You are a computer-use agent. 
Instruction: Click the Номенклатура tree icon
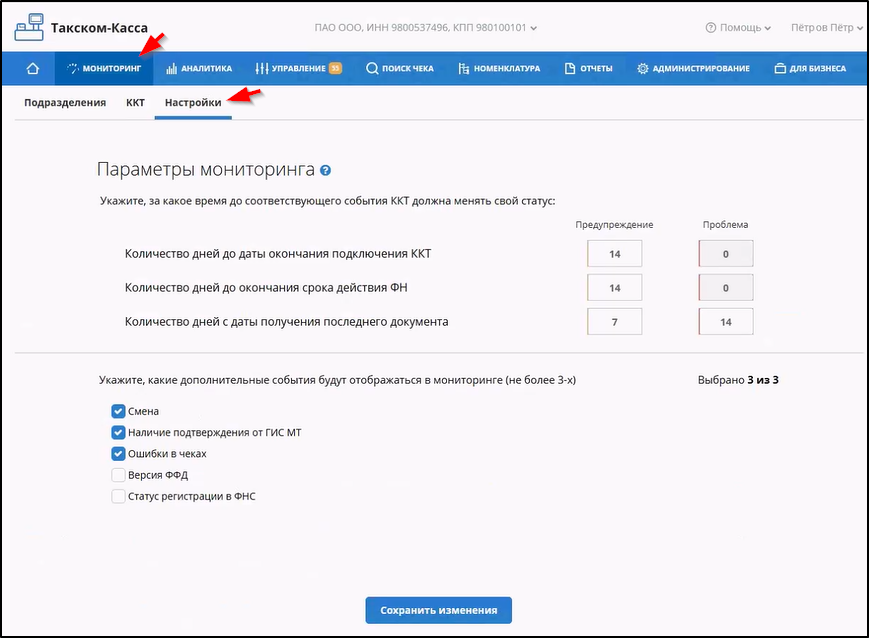tap(464, 68)
